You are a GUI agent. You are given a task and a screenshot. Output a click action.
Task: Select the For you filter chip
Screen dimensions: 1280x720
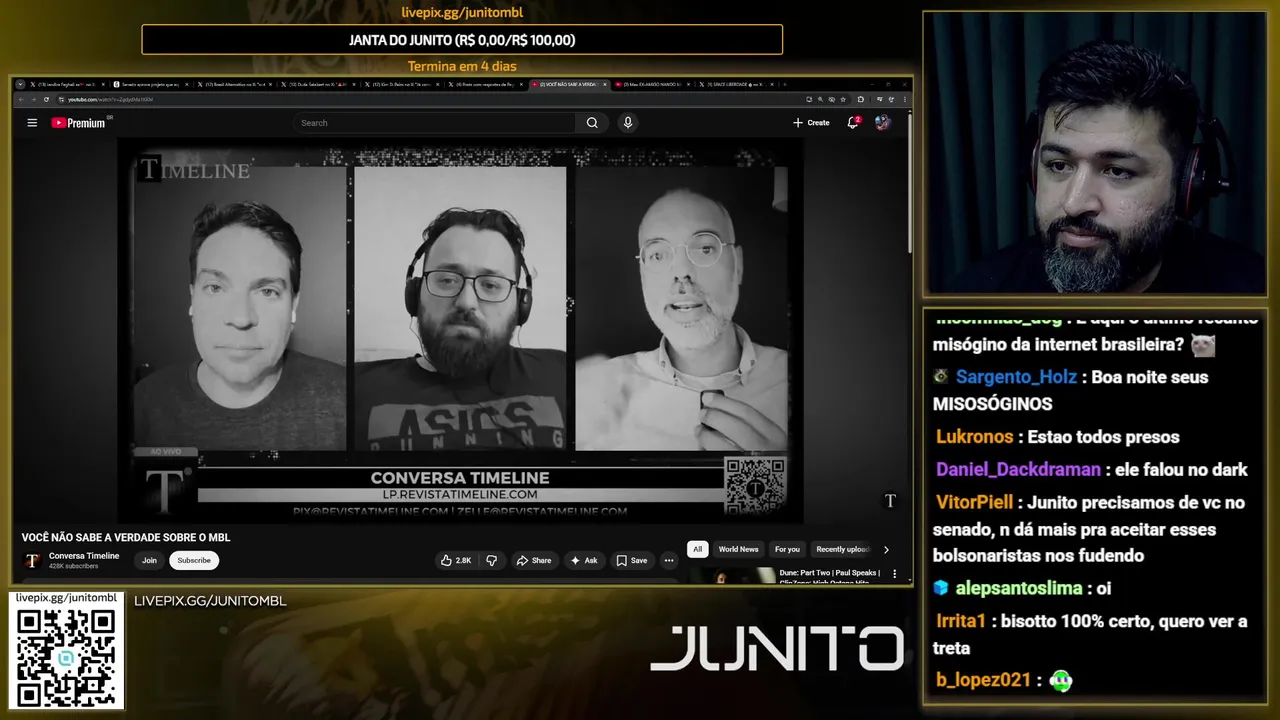[787, 549]
